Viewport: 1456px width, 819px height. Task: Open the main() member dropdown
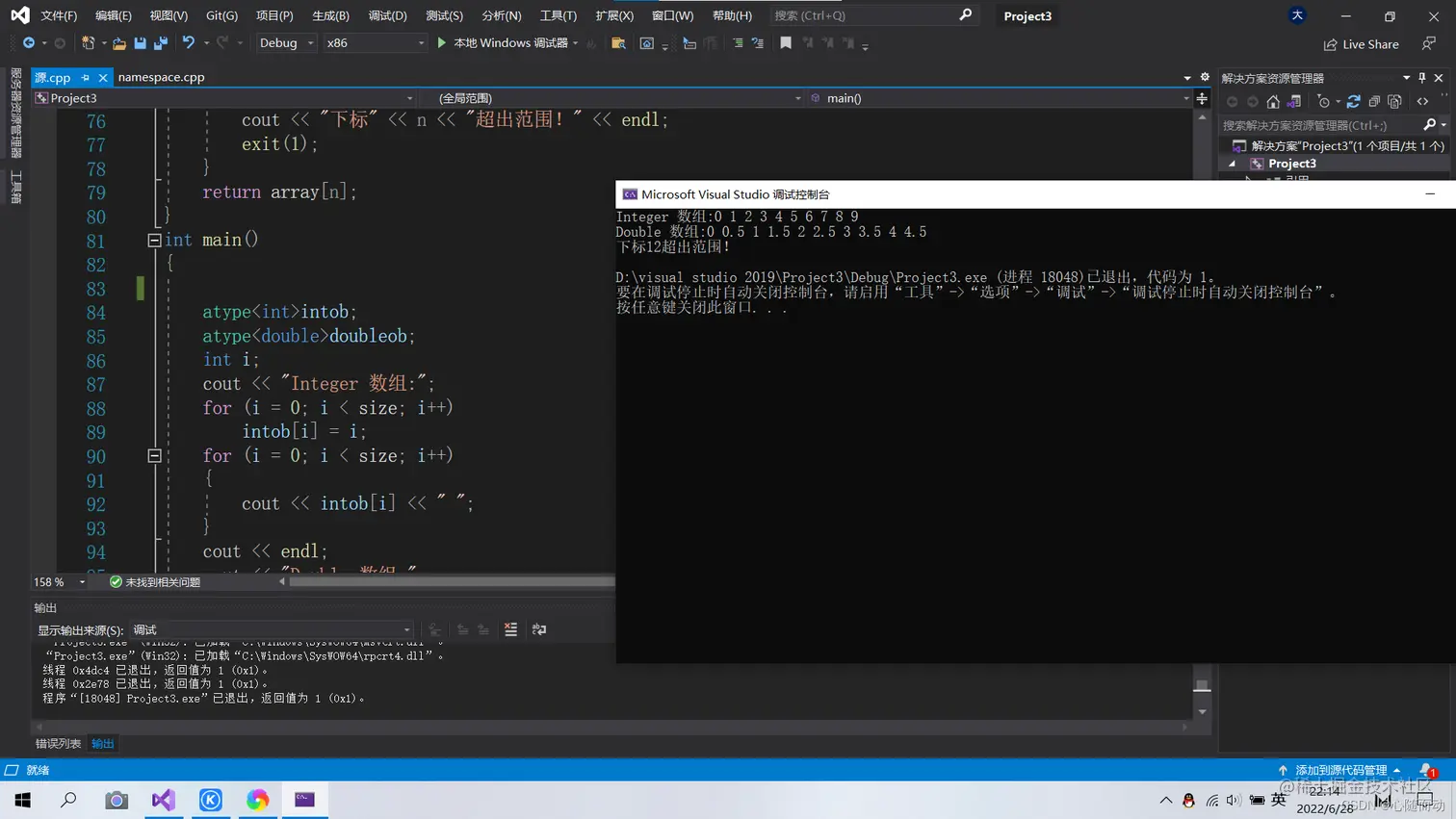pos(1000,98)
